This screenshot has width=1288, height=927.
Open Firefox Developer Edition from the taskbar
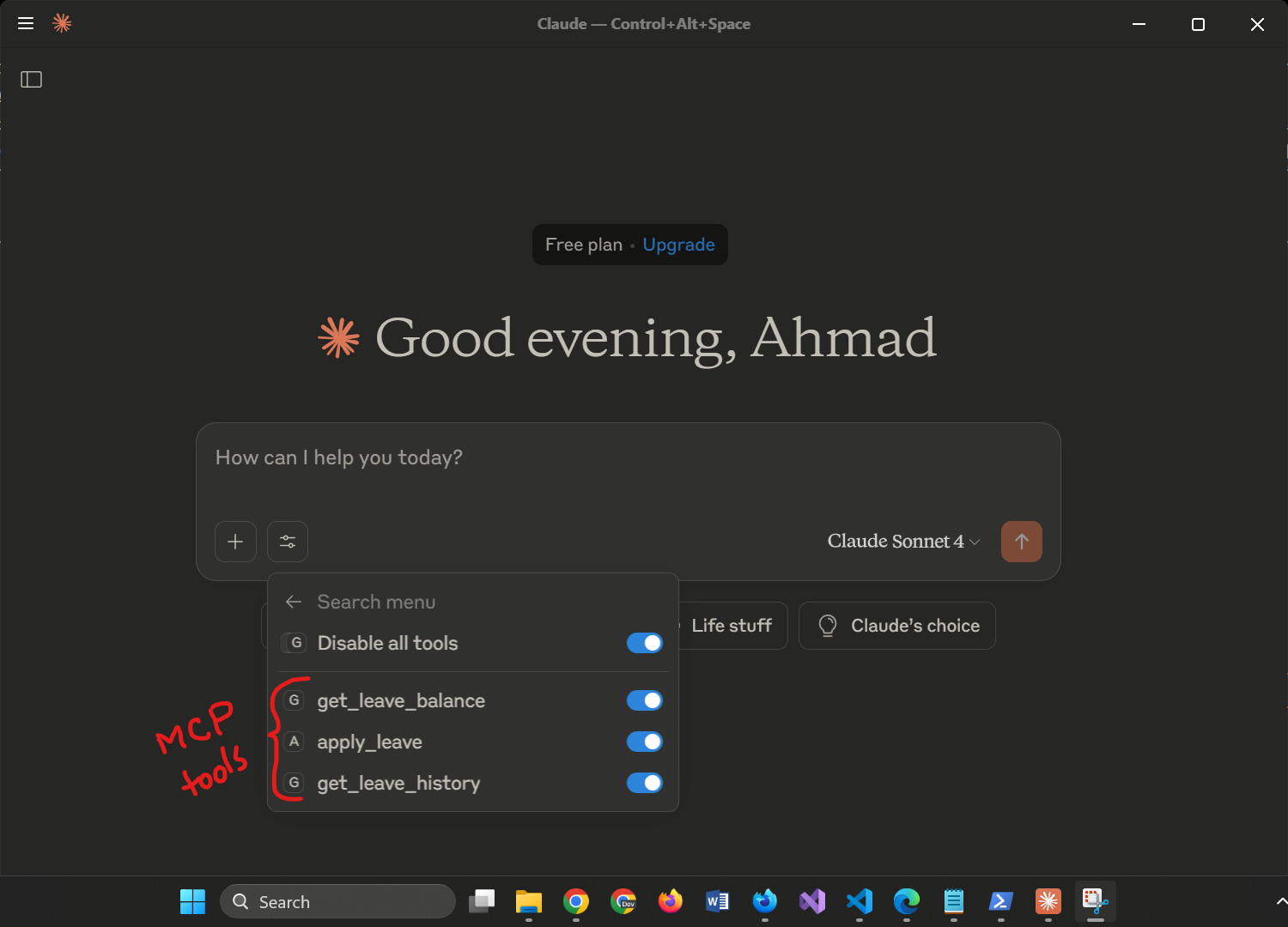[765, 901]
